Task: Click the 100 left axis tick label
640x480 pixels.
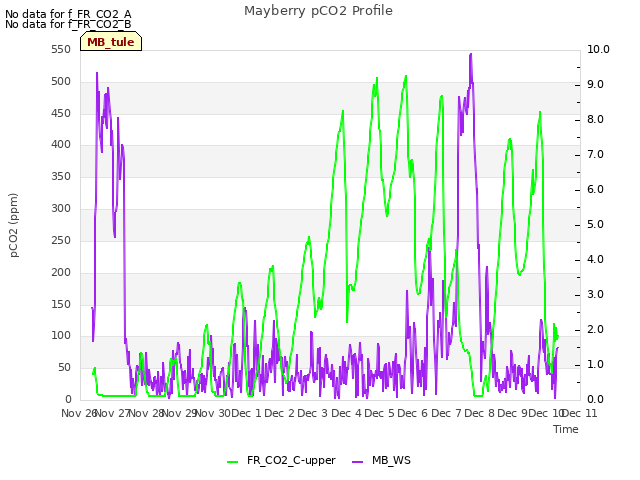Action: [x=61, y=336]
